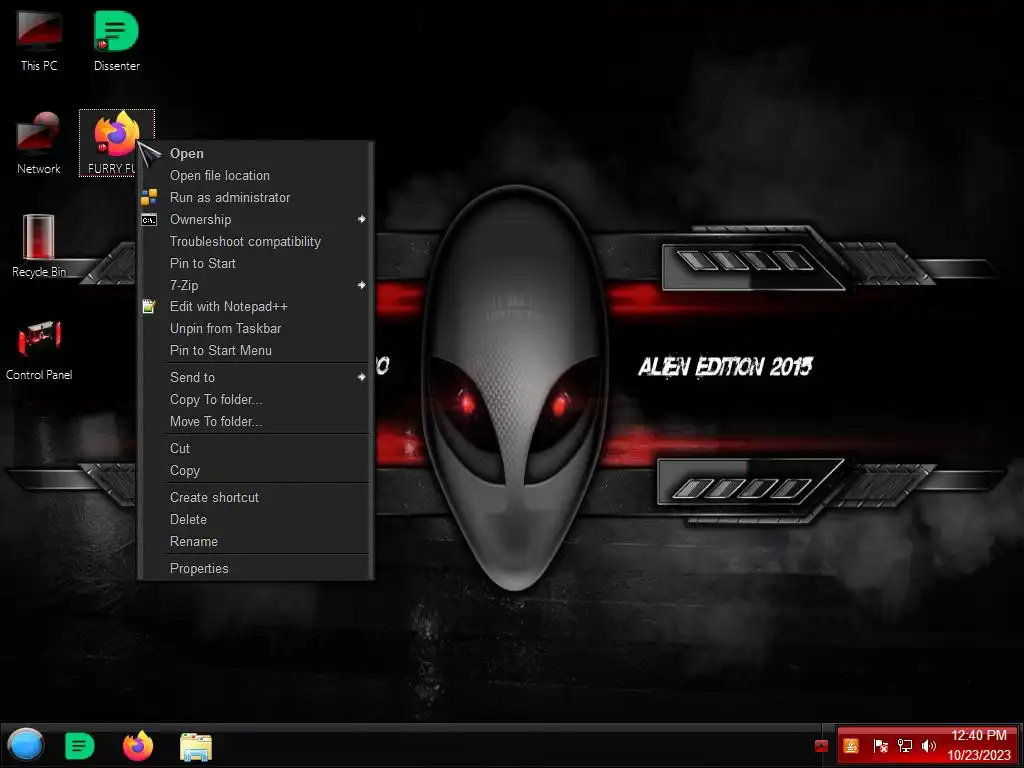Choose Open file location
The height and width of the screenshot is (768, 1024).
pos(256,176)
